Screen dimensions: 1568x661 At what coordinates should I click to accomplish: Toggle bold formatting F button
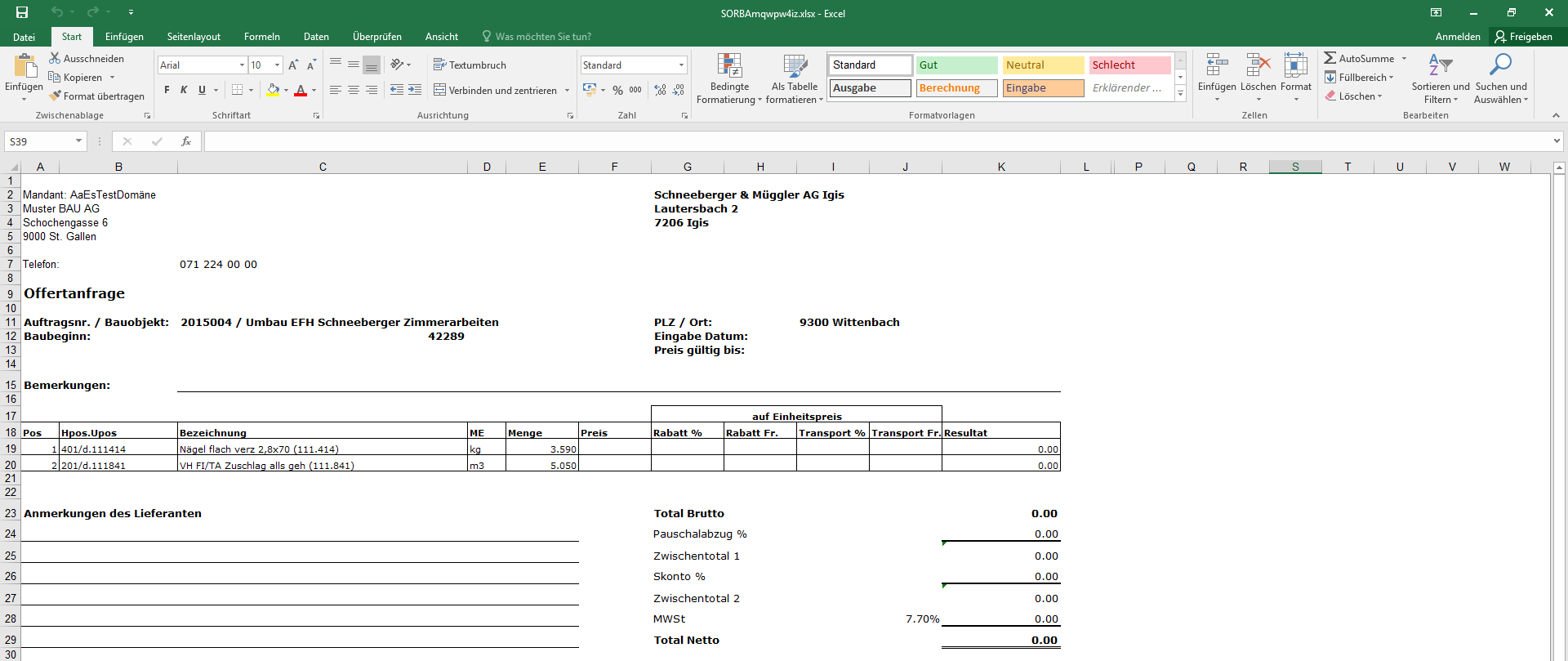point(167,90)
